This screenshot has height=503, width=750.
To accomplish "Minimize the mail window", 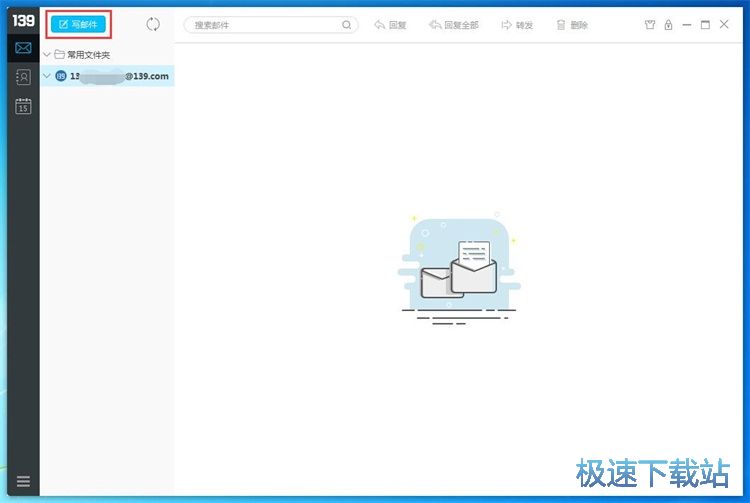I will pos(687,25).
